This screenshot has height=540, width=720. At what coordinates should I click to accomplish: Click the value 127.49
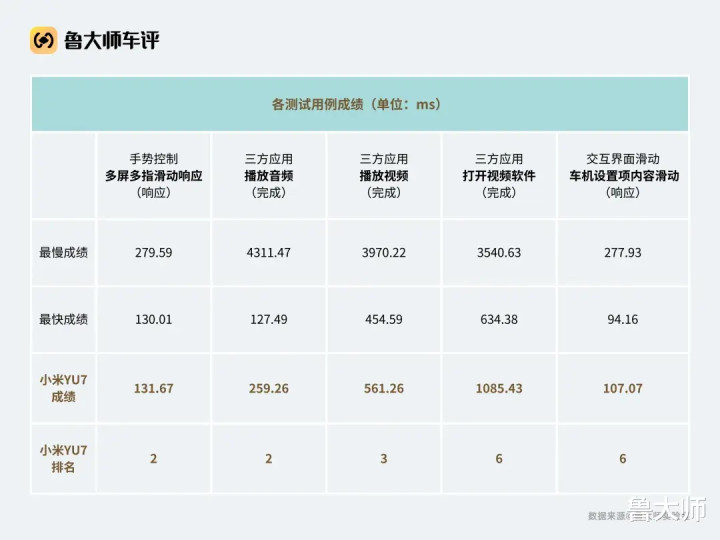coord(269,319)
